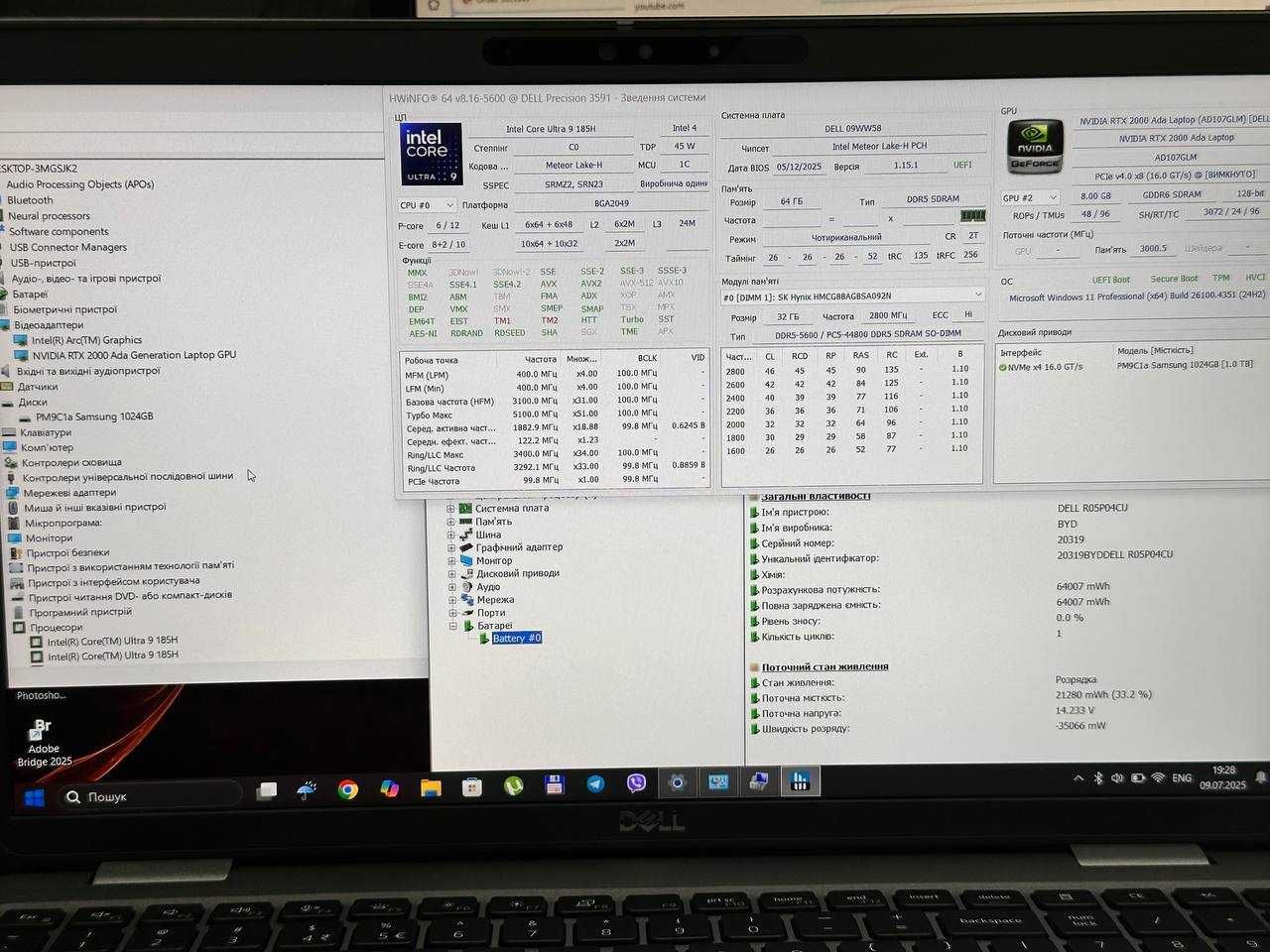The image size is (1270, 952).
Task: Click the Intel Core Ultra 9 logo
Action: point(431,154)
